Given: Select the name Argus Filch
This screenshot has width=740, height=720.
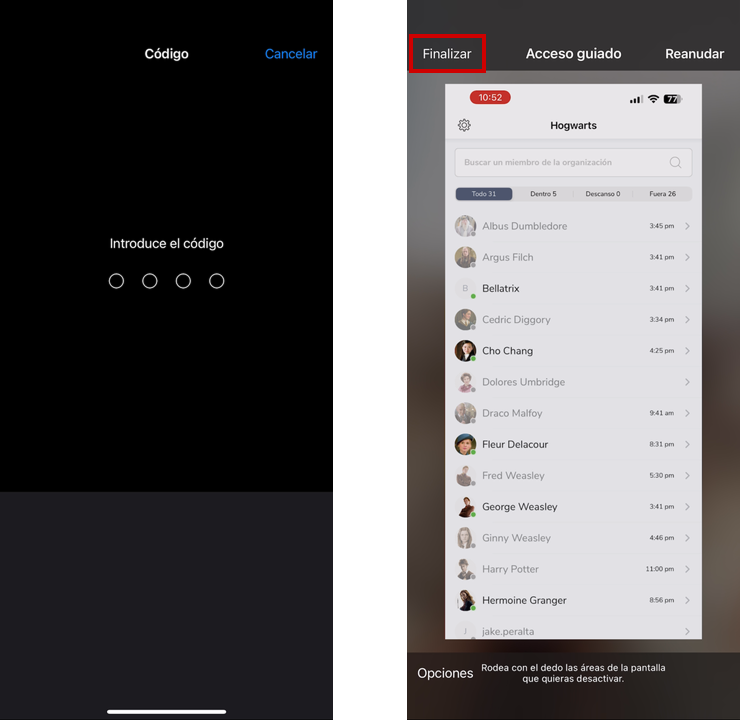Looking at the screenshot, I should 507,257.
